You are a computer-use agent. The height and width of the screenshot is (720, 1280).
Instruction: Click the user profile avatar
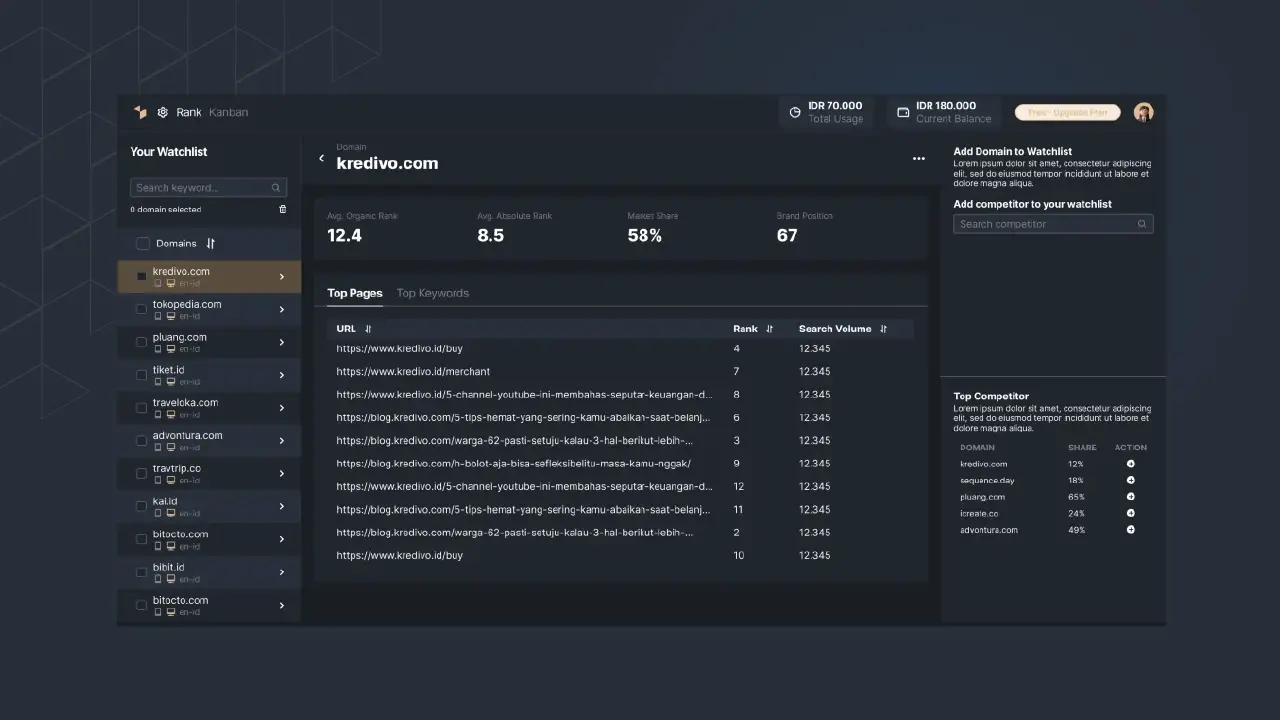click(x=1143, y=112)
